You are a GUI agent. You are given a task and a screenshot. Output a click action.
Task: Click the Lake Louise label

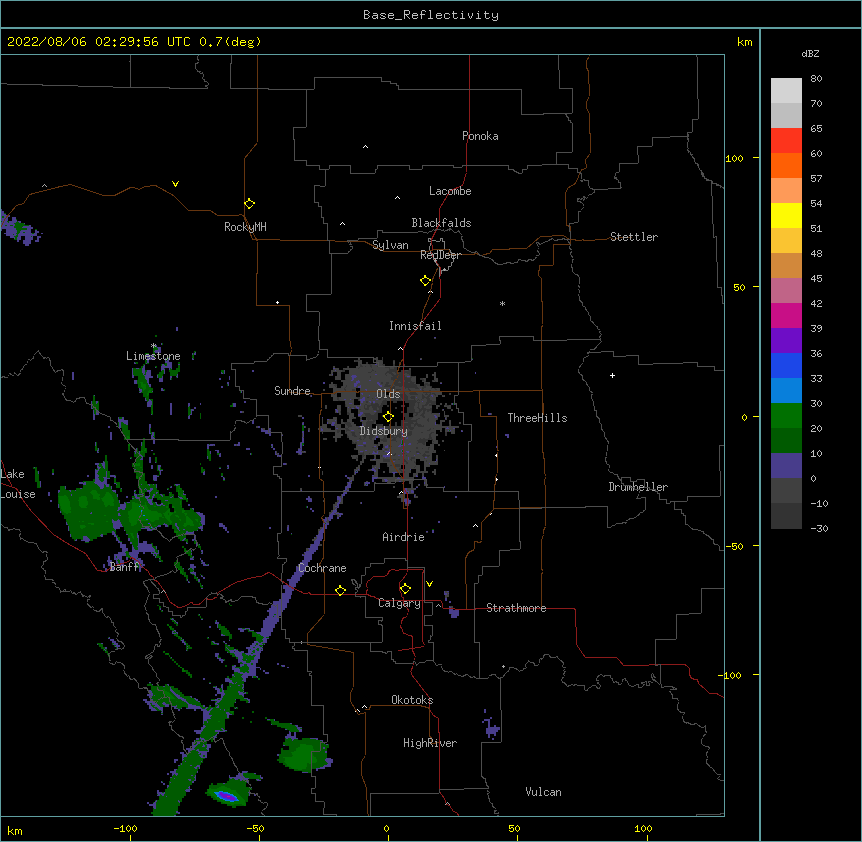(18, 484)
